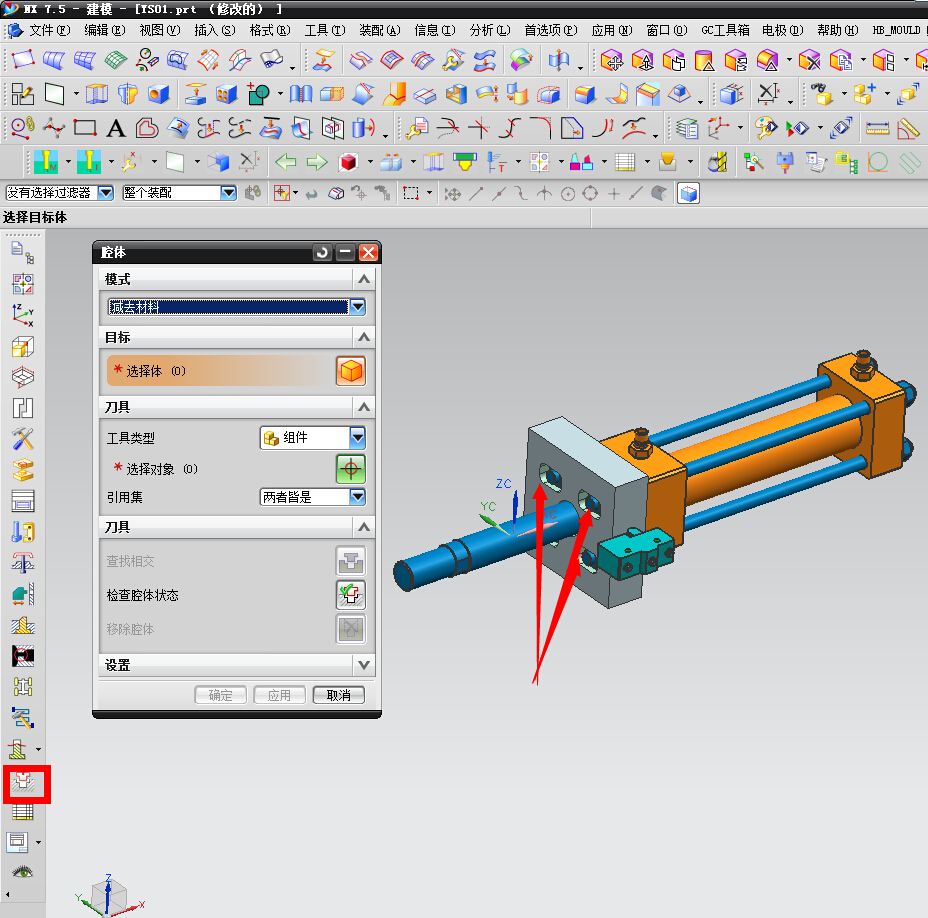Click the select object crosshair icon in dialog
The image size is (928, 918).
click(x=351, y=469)
